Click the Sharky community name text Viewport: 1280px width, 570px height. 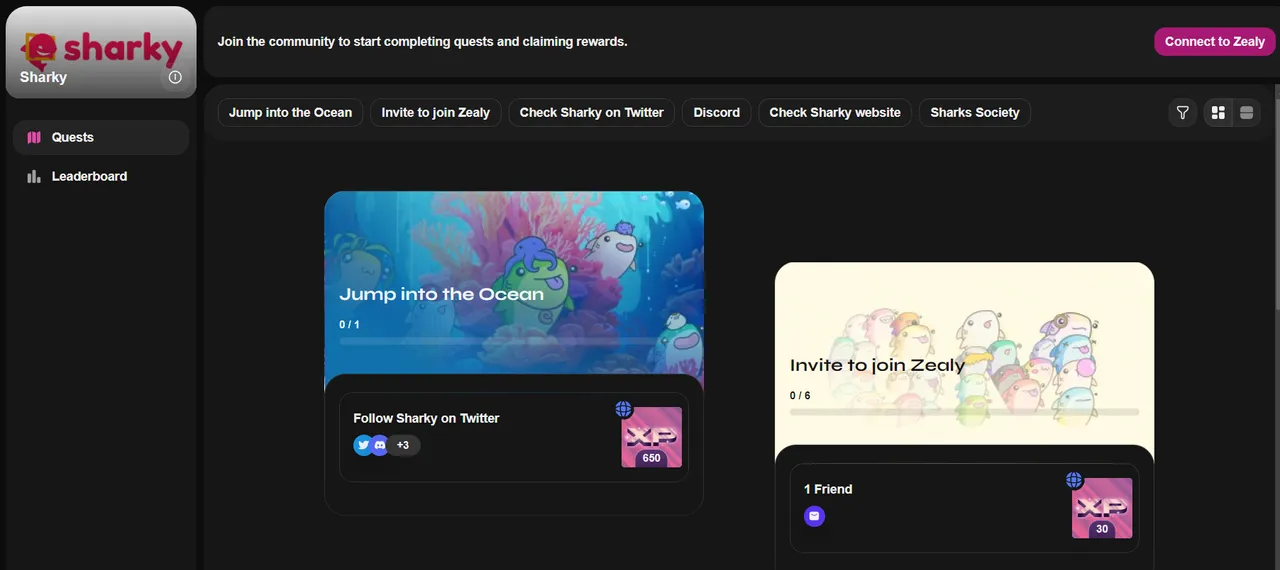click(x=43, y=77)
